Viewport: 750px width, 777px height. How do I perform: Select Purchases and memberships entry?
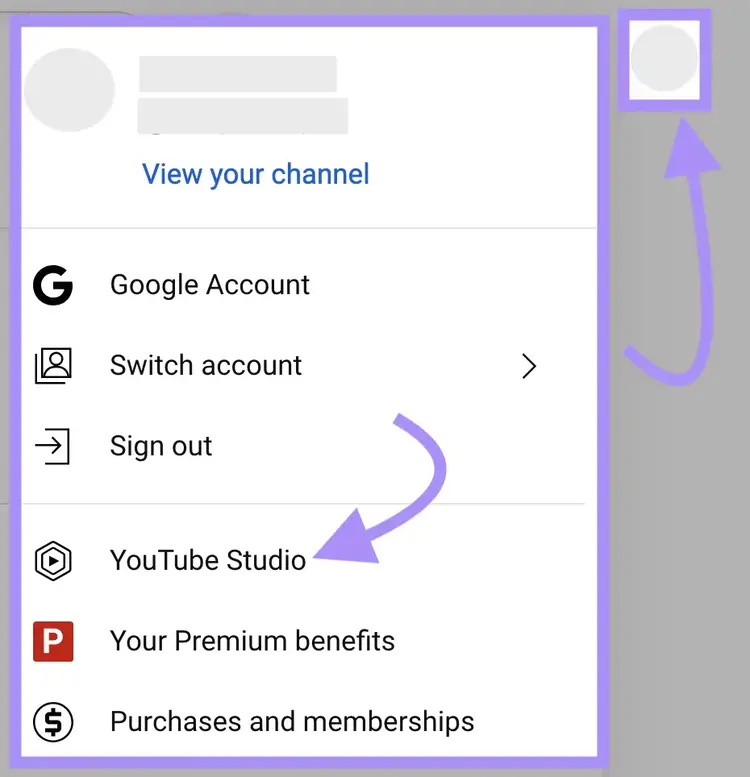[x=309, y=722]
